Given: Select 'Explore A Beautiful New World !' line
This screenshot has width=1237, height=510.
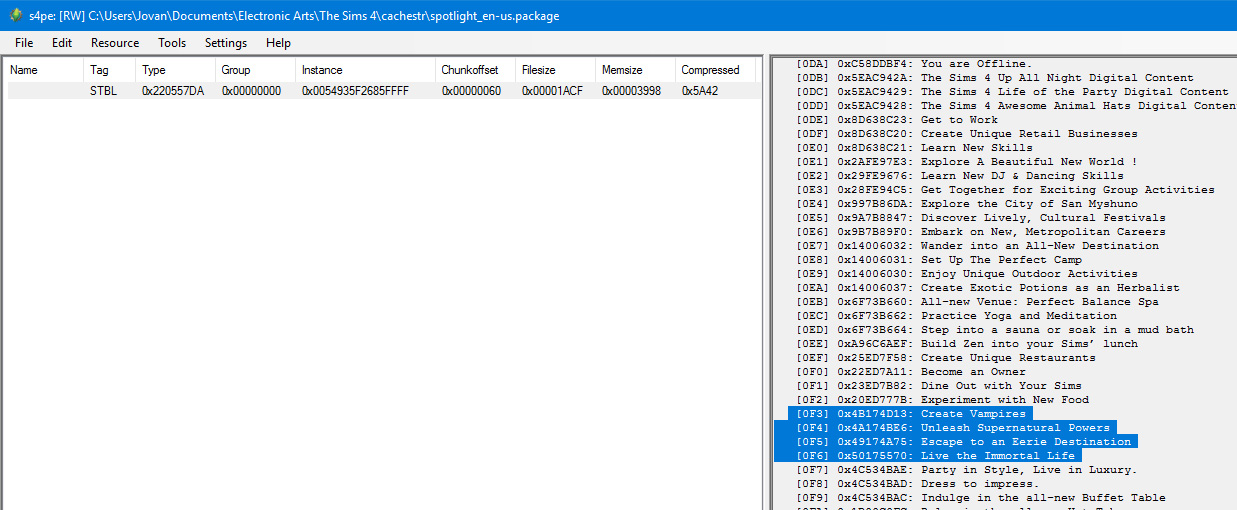Looking at the screenshot, I should (x=967, y=162).
